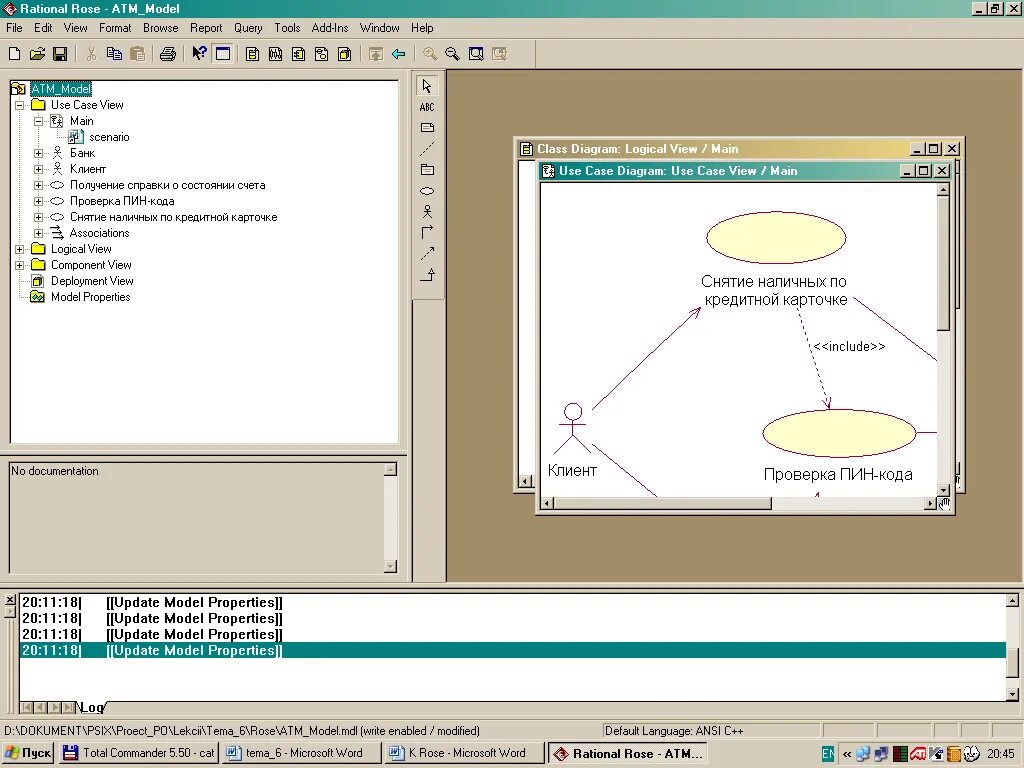Choose the Selection arrow tool in toolbox
Viewport: 1024px width, 768px height.
click(427, 86)
